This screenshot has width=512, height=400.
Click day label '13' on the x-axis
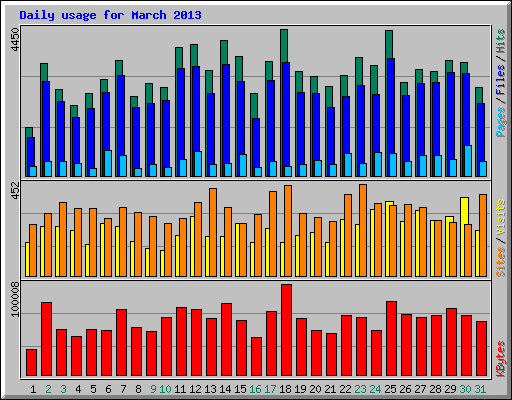coord(210,389)
